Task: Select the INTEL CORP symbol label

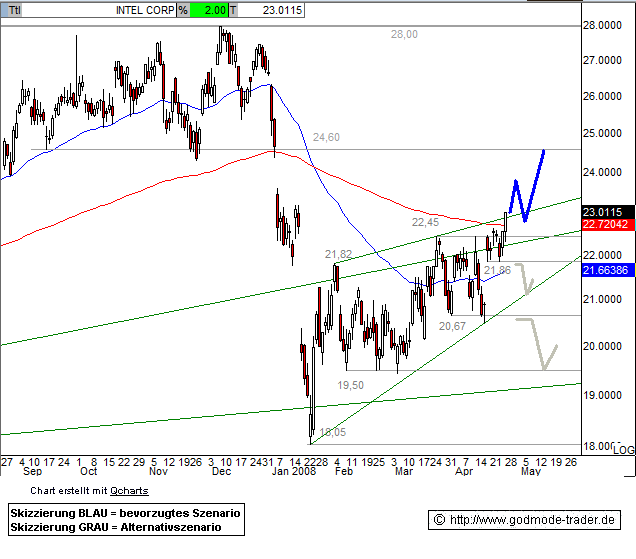Action: click(145, 10)
